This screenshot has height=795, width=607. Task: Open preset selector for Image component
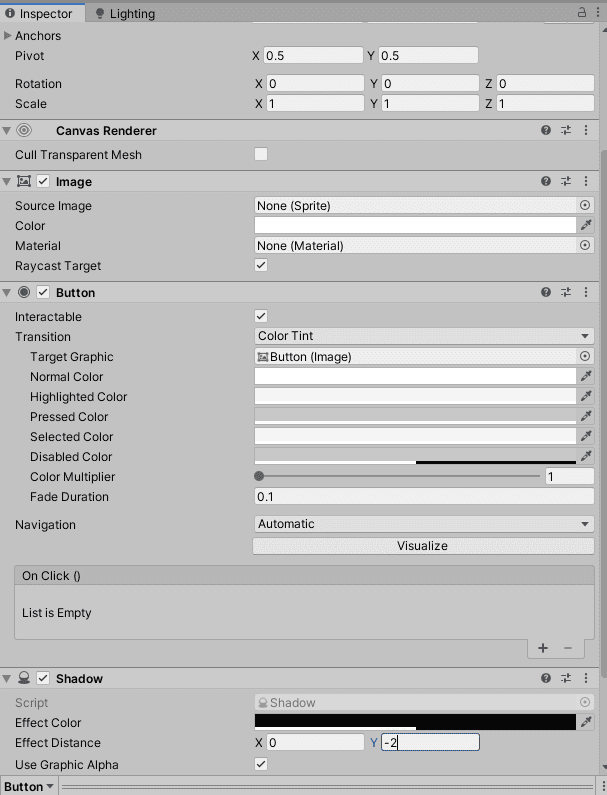[x=565, y=181]
